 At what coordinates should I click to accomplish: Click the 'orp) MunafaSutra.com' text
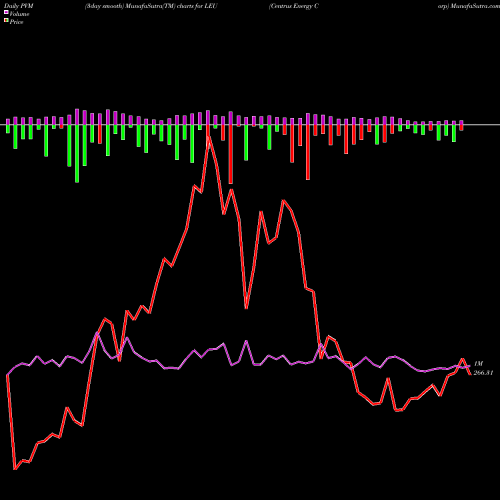point(469,6)
